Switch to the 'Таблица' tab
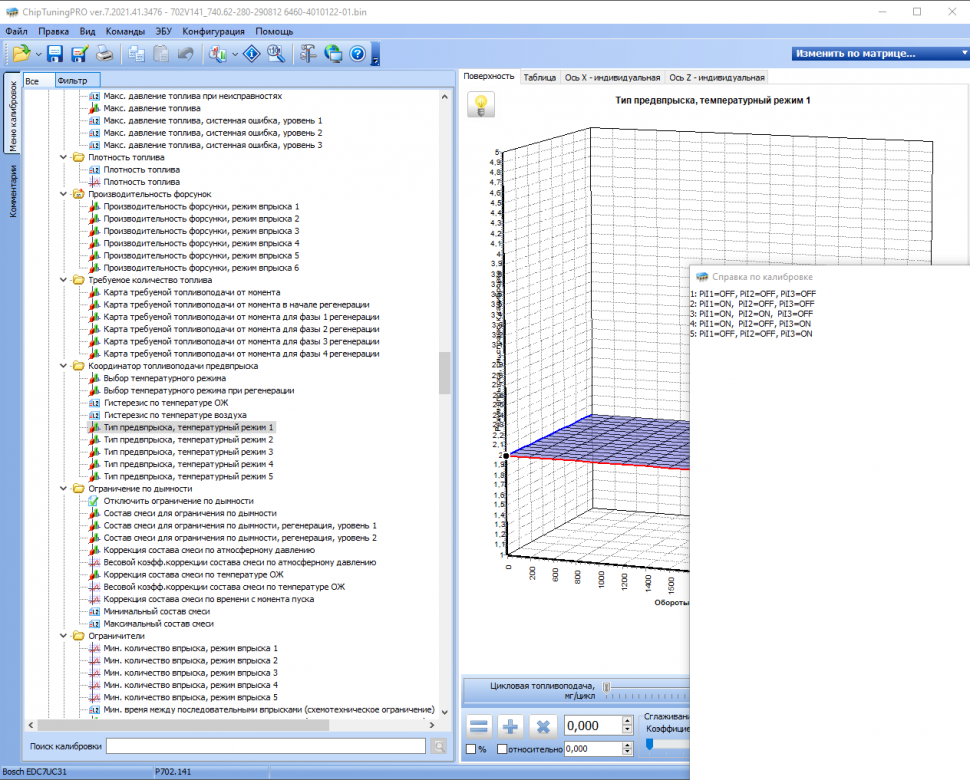This screenshot has width=970, height=780. coord(540,77)
